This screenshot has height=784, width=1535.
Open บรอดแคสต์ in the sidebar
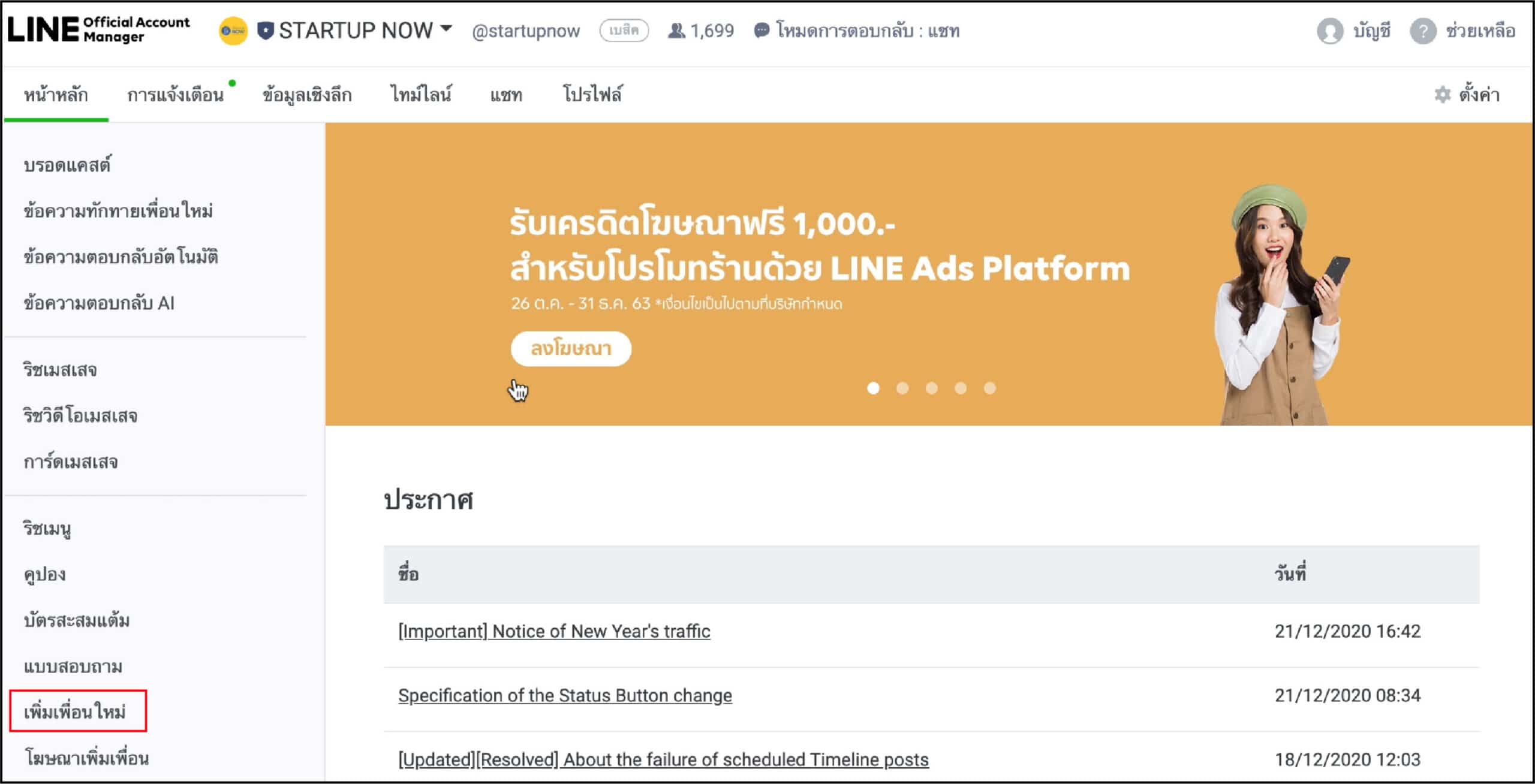point(67,165)
